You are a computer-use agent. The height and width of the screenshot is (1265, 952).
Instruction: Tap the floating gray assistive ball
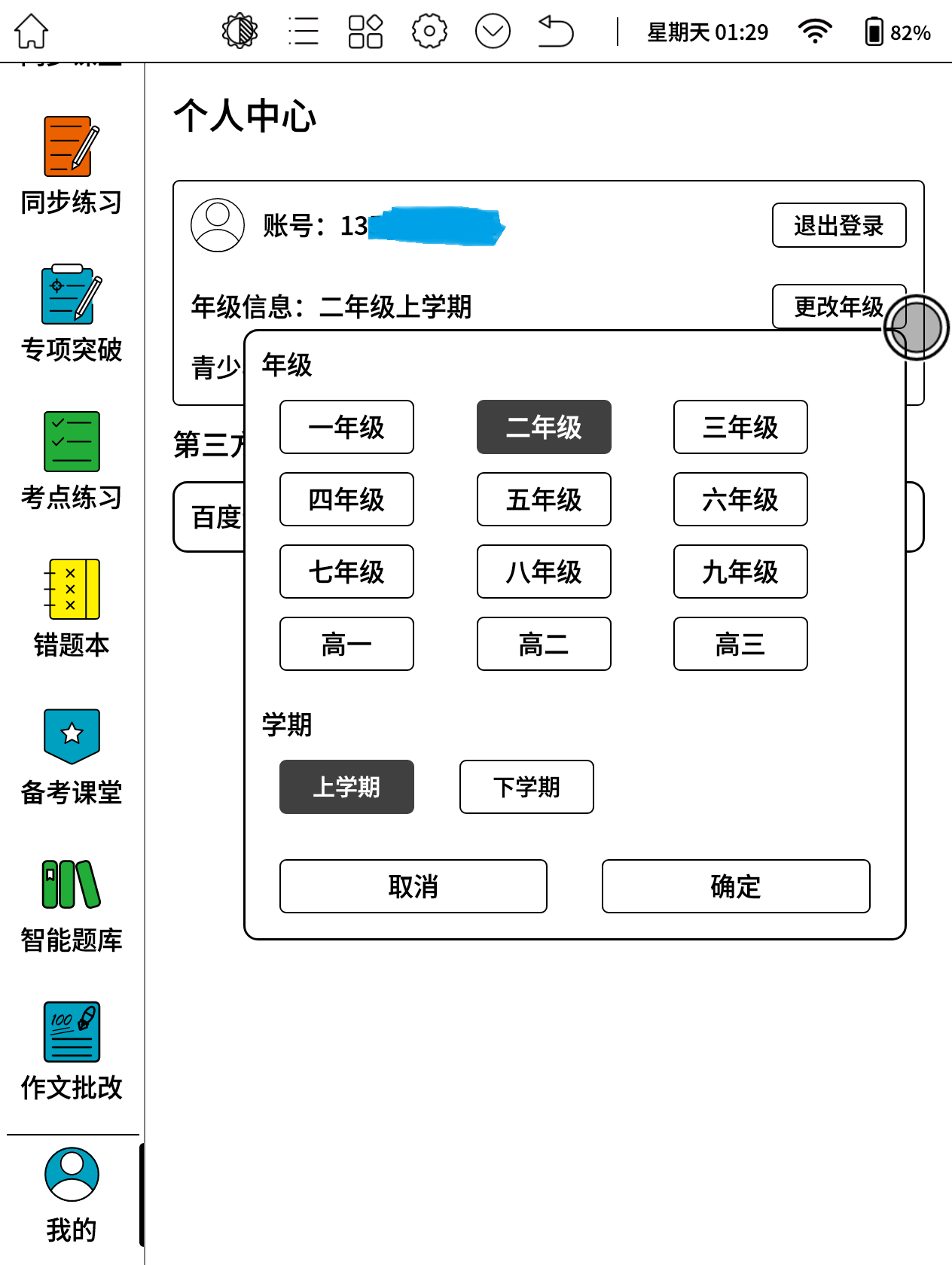[917, 328]
